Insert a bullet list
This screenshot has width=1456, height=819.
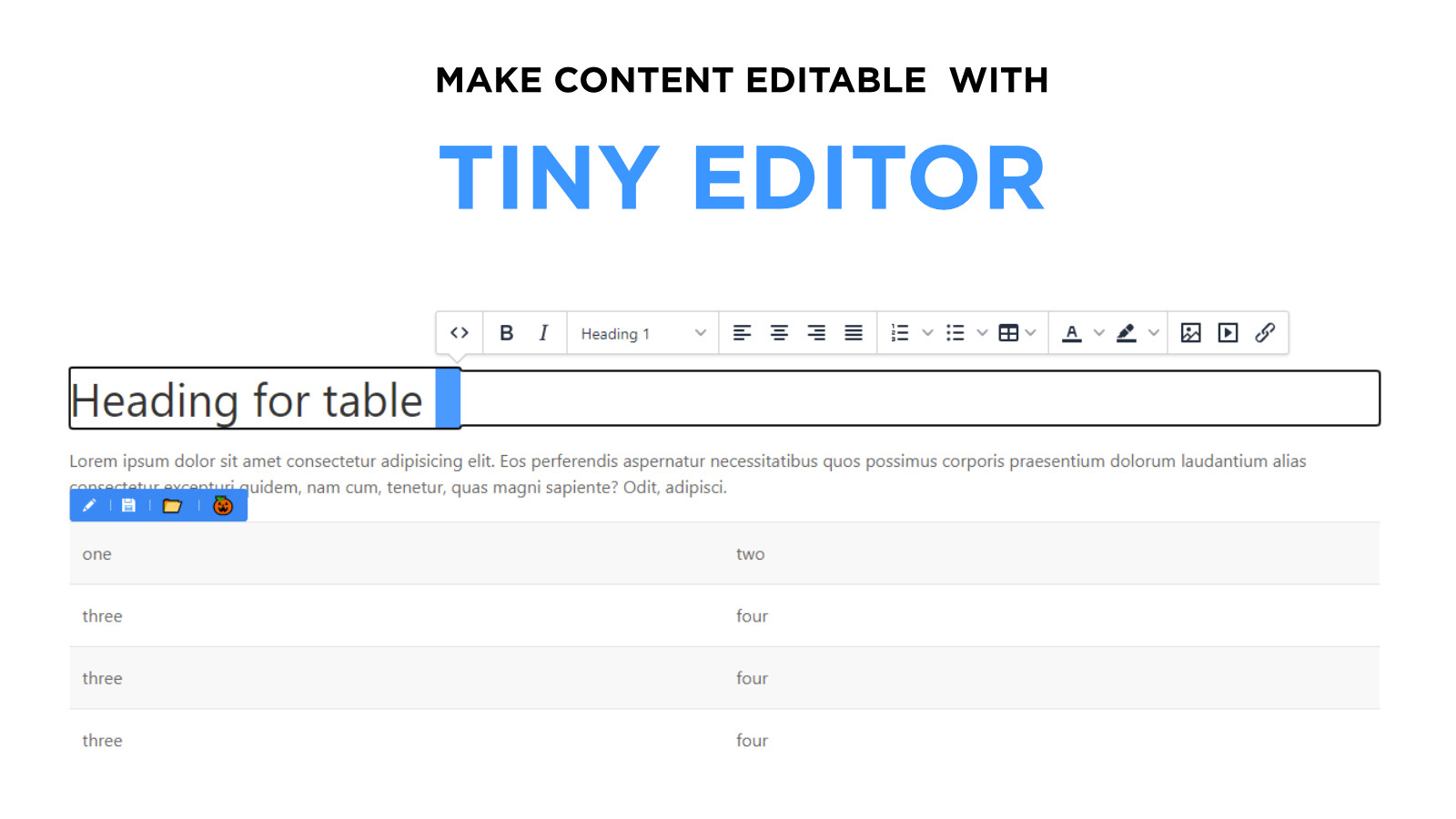click(x=955, y=333)
